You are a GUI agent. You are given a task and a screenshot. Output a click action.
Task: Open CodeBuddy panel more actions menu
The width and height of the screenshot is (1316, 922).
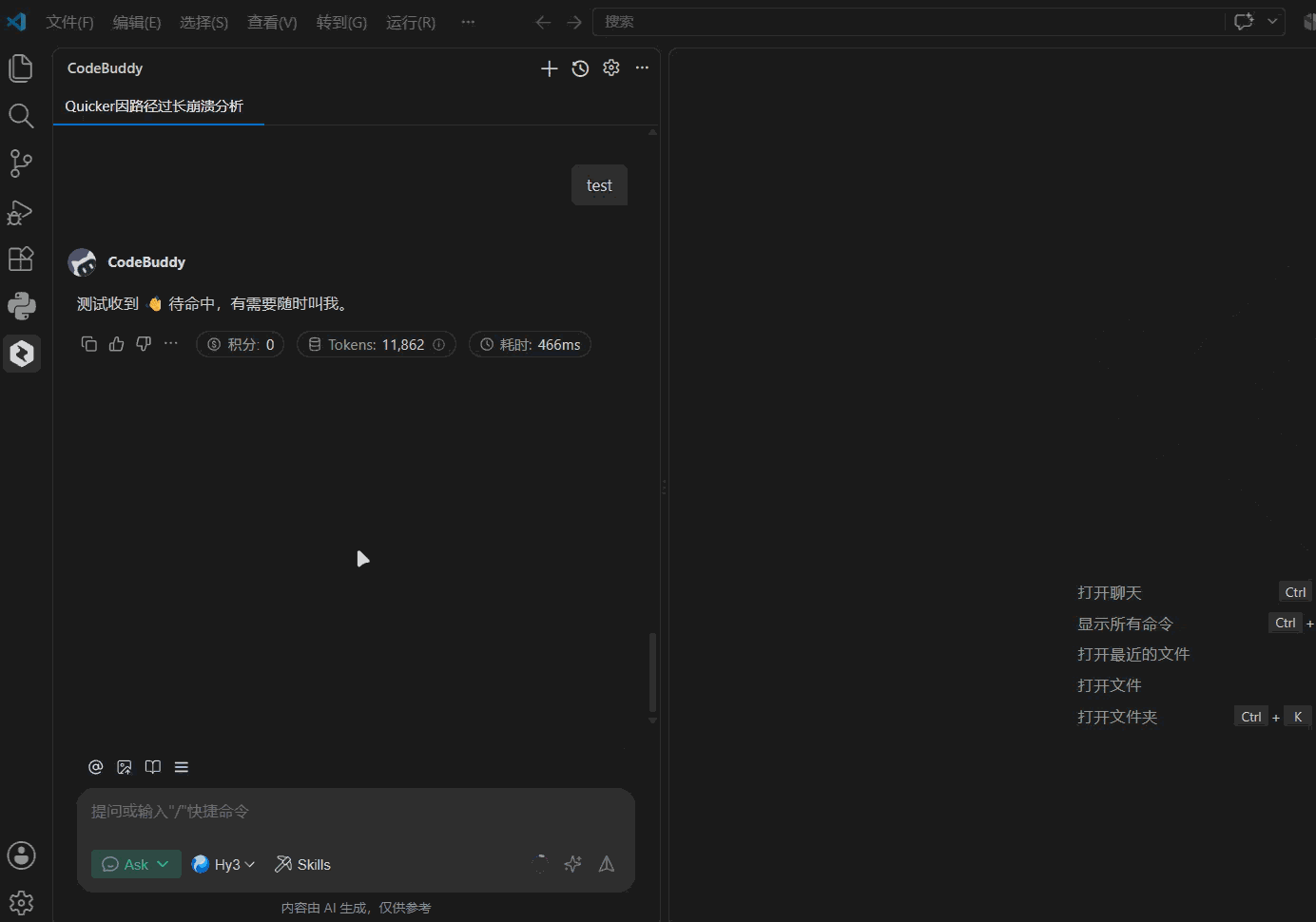(642, 68)
